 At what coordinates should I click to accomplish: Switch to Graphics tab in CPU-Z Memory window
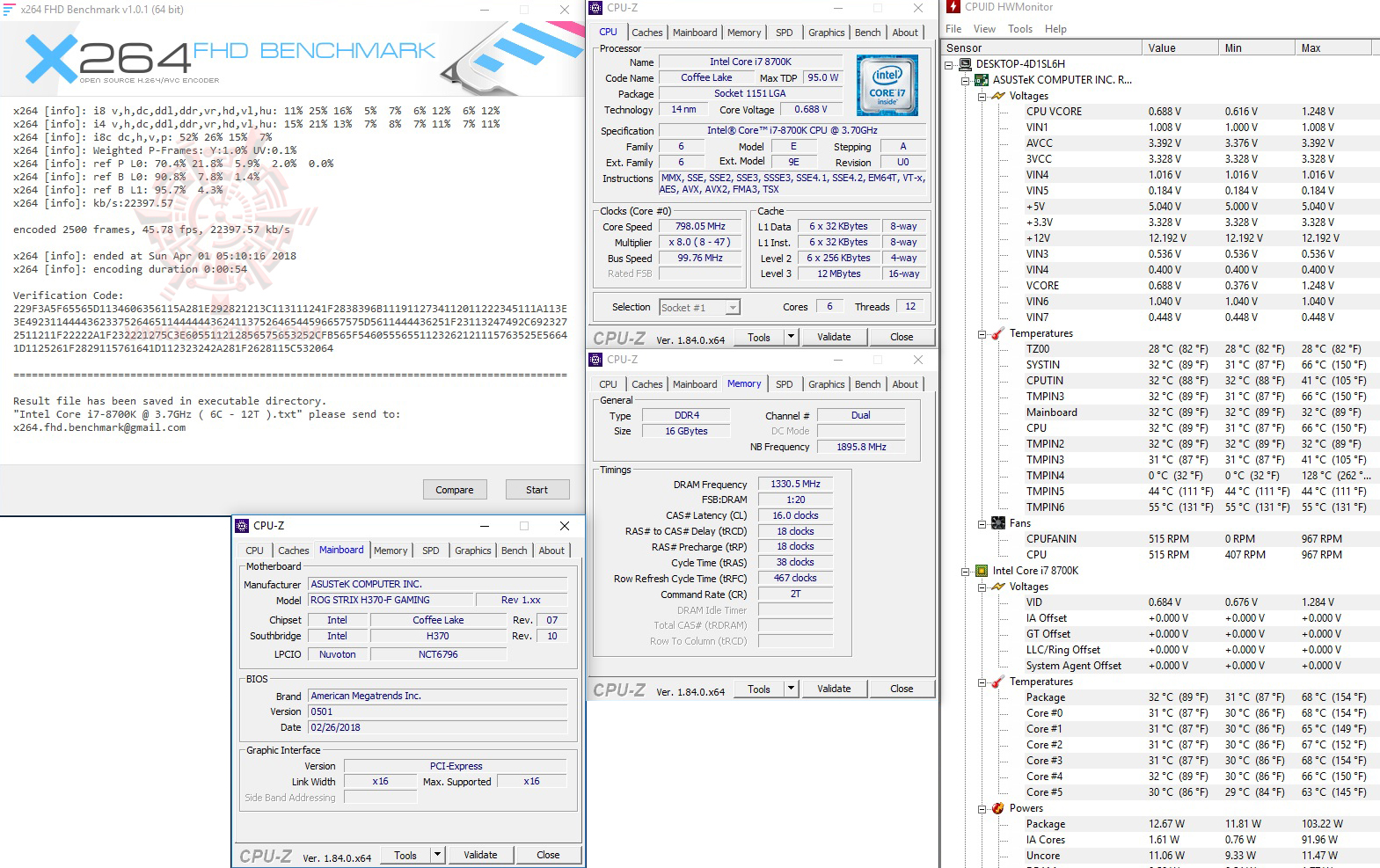pos(826,384)
